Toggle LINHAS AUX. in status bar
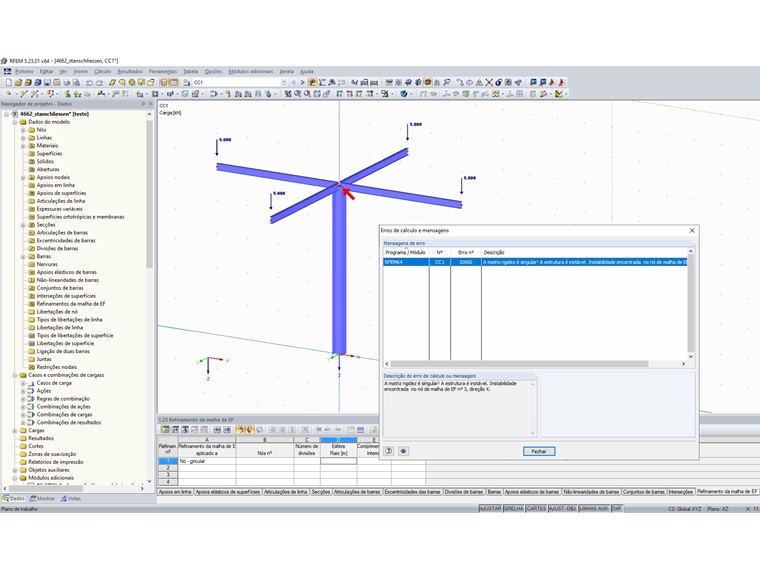Image resolution: width=760 pixels, height=570 pixels. tap(594, 508)
